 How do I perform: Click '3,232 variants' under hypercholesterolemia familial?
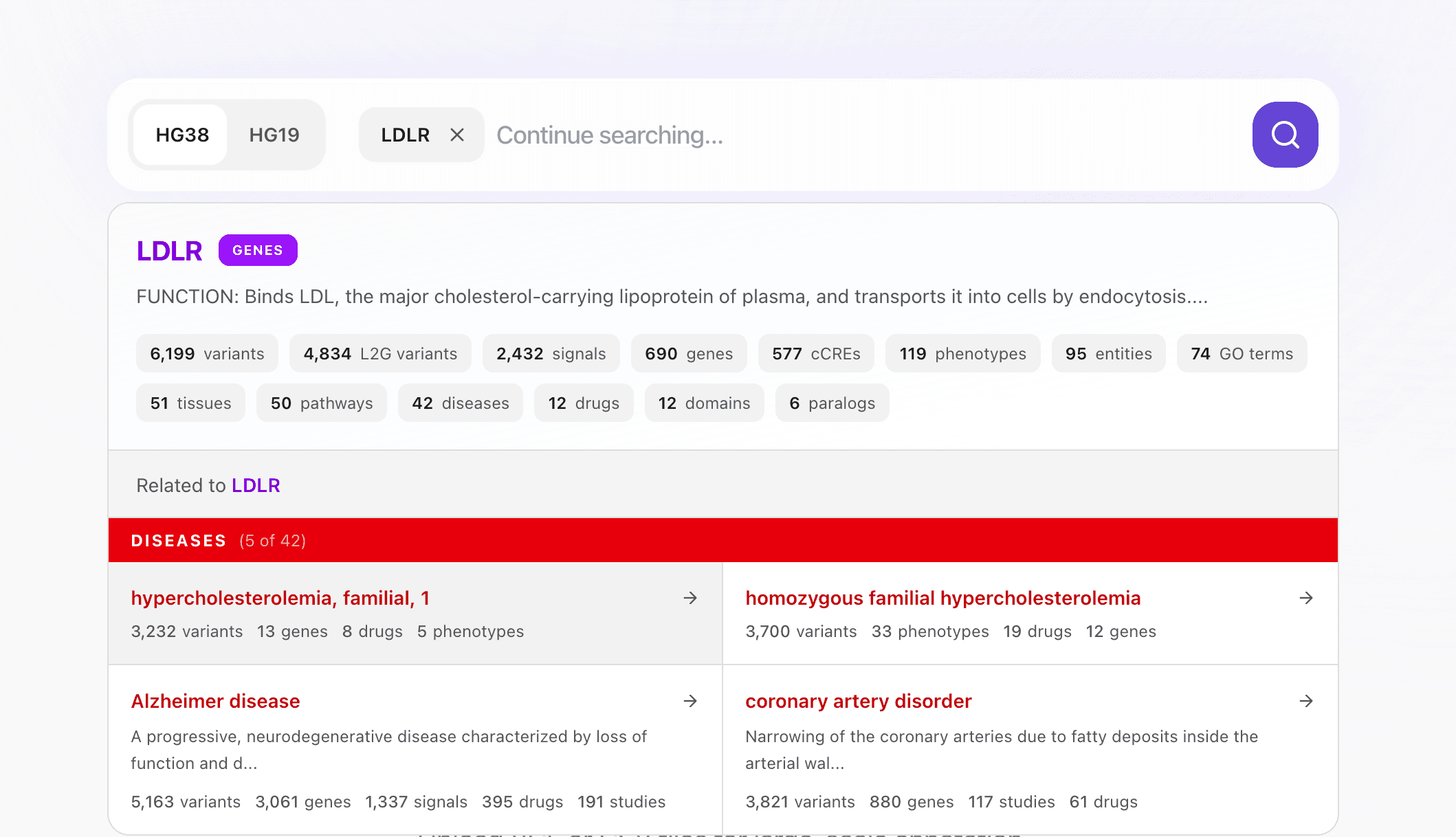click(187, 631)
